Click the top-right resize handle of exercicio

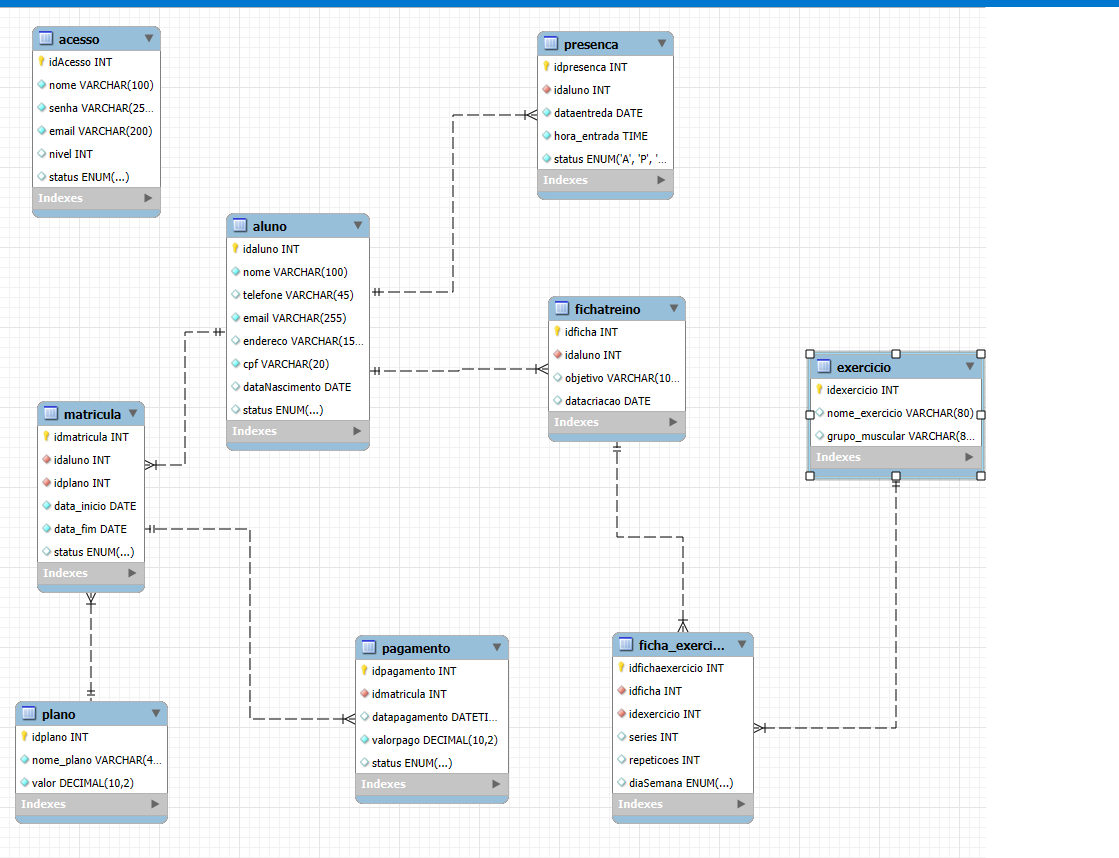pyautogui.click(x=980, y=354)
